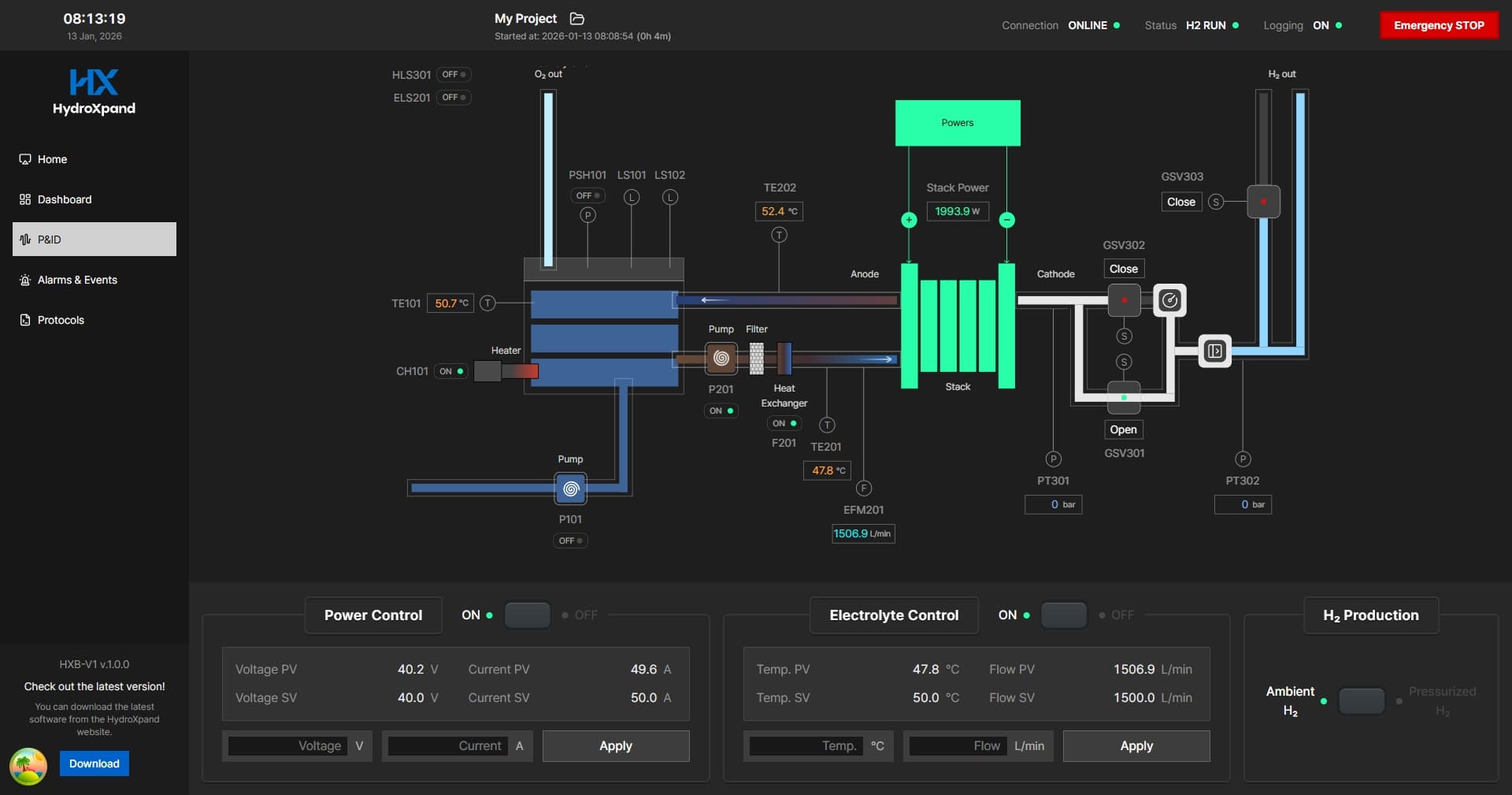Toggle the CH101 heater ON indicator
This screenshot has height=795, width=1512.
451,371
